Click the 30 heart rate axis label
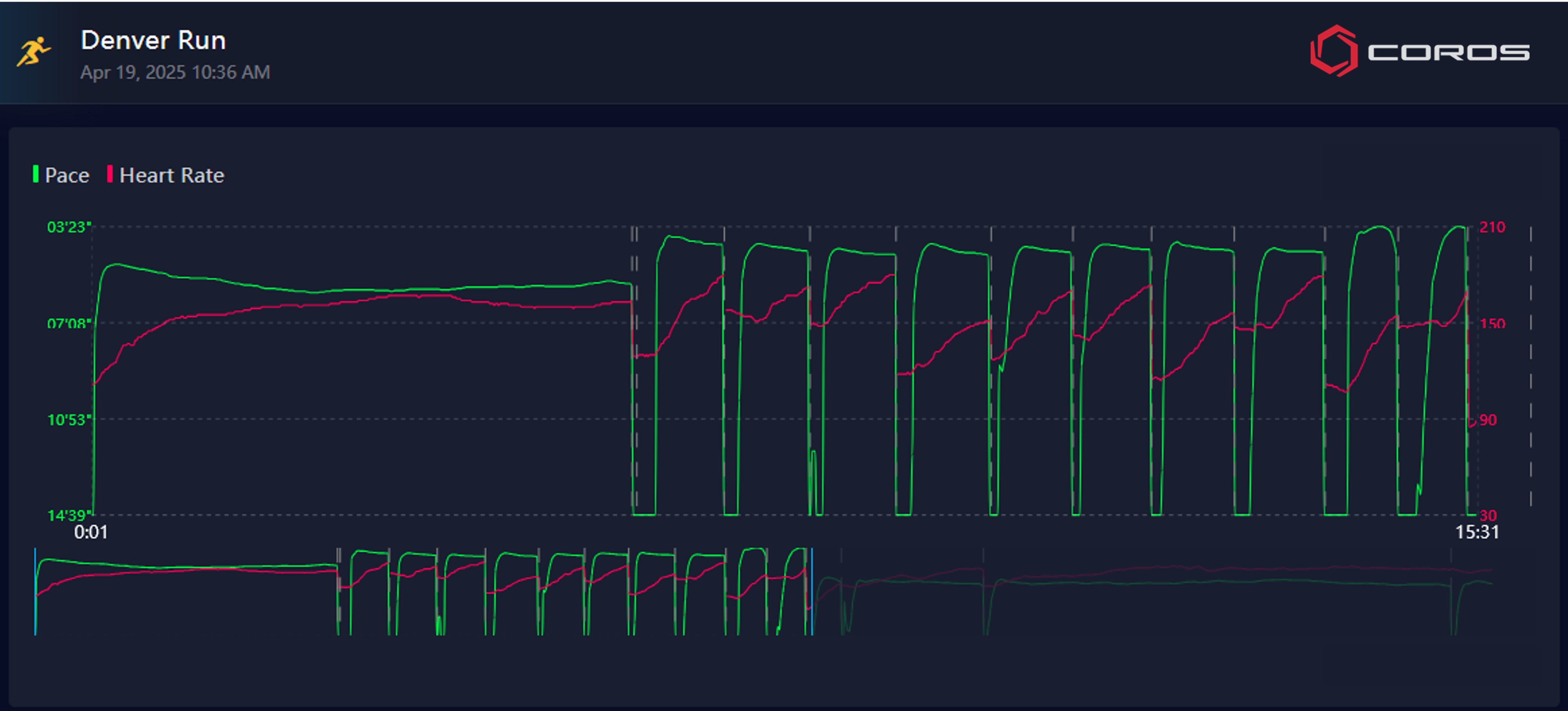 1488,516
